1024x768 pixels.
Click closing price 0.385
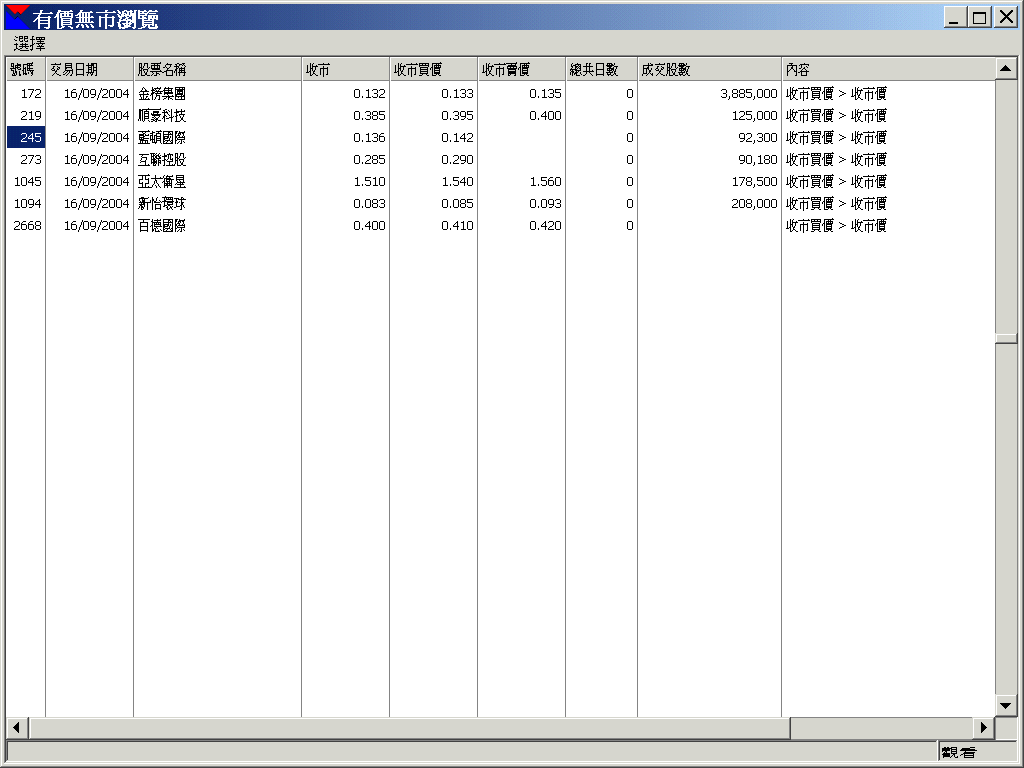[369, 116]
